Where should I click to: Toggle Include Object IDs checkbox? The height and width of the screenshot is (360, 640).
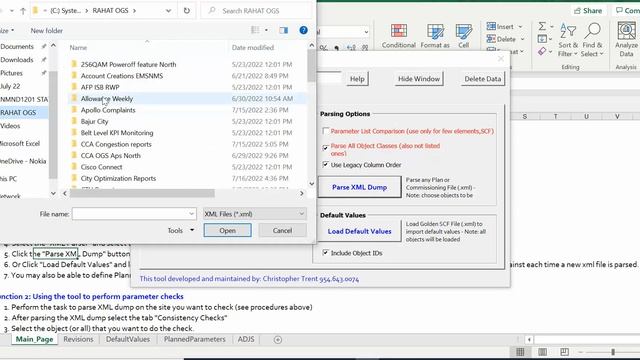tap(325, 253)
